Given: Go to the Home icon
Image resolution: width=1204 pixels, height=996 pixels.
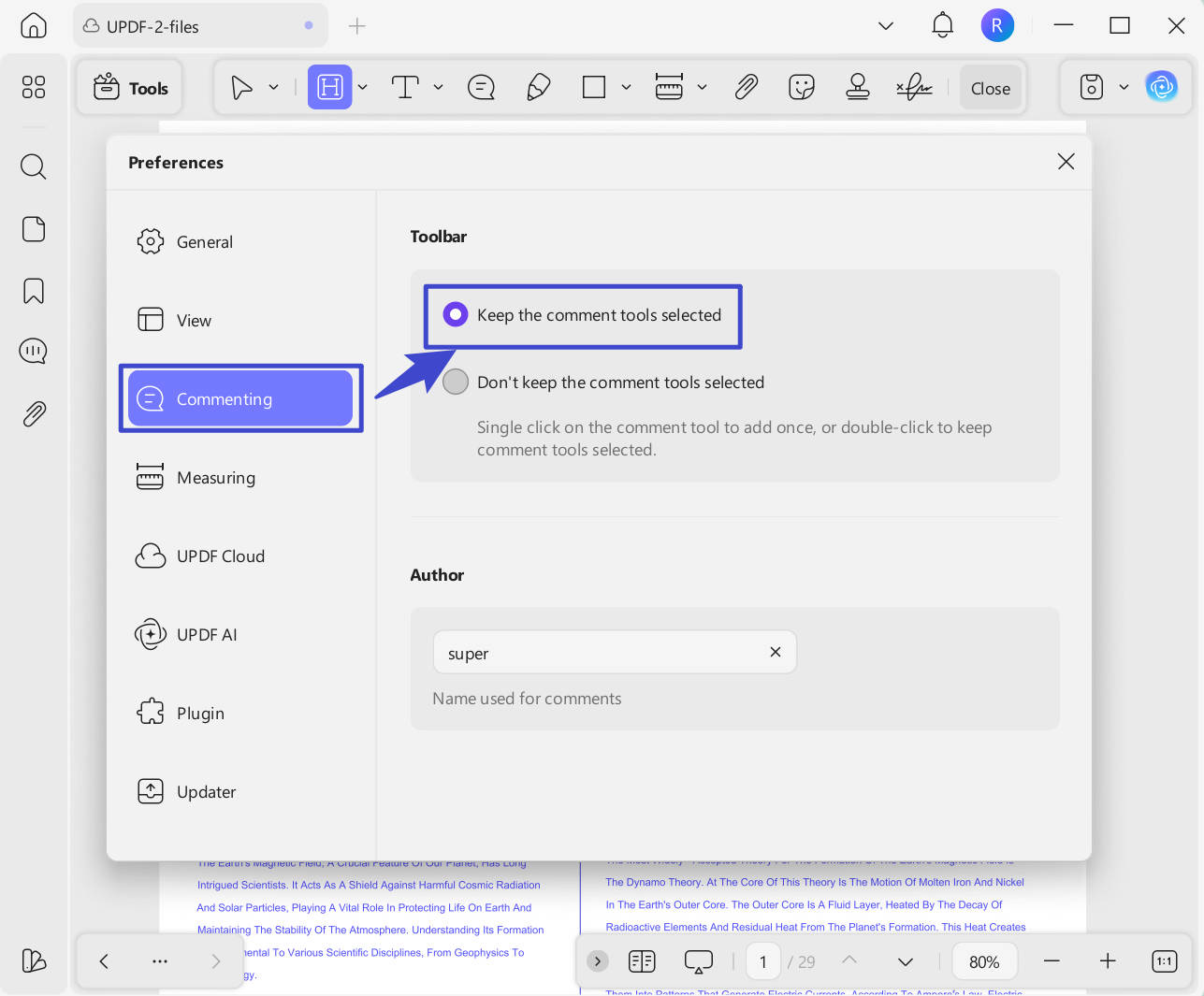Looking at the screenshot, I should (34, 26).
